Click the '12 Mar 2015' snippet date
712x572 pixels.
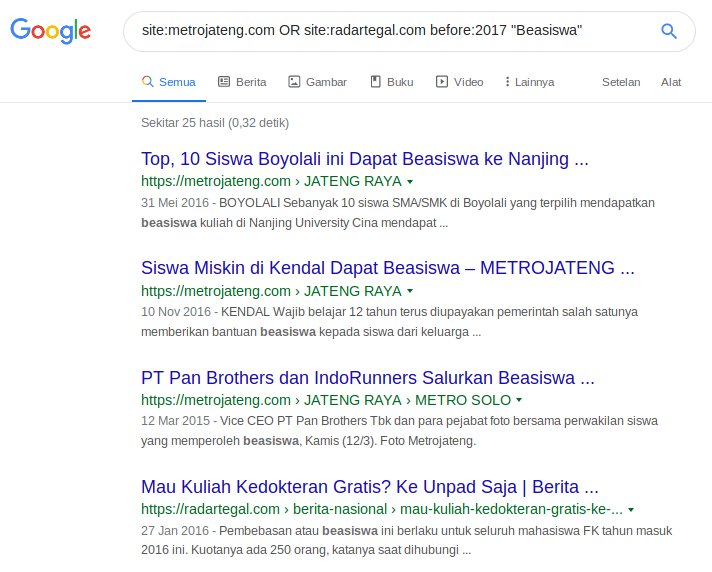coord(175,421)
